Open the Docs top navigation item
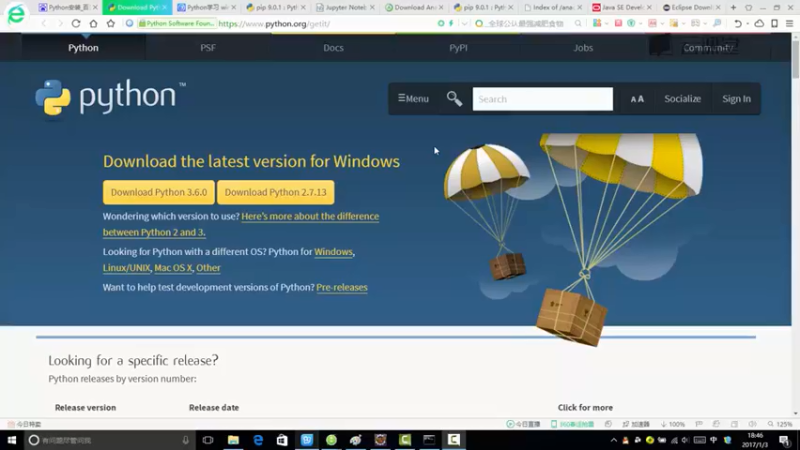Image resolution: width=800 pixels, height=450 pixels. coord(333,47)
